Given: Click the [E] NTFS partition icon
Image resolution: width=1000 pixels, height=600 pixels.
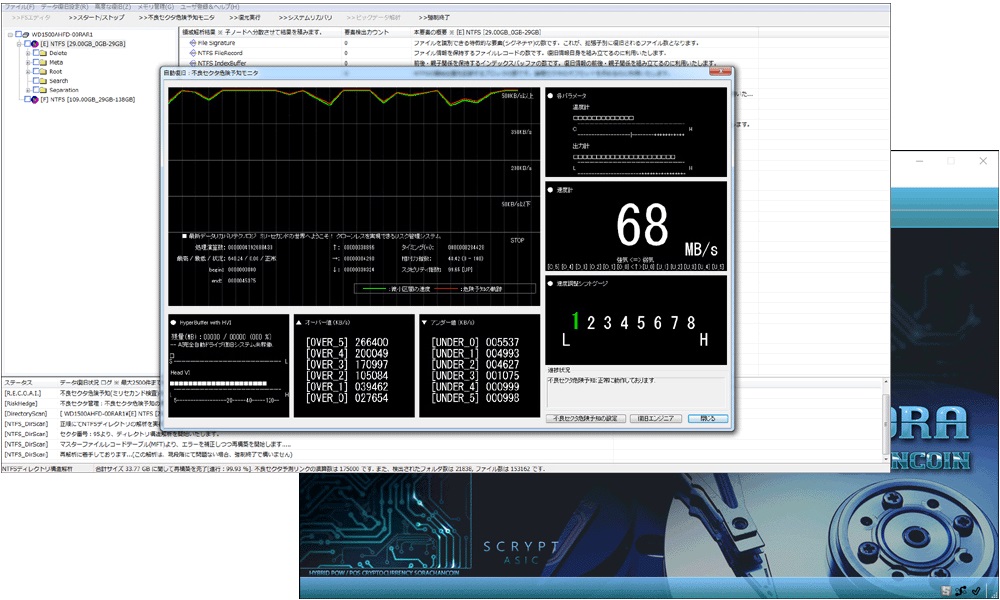Looking at the screenshot, I should (x=35, y=44).
